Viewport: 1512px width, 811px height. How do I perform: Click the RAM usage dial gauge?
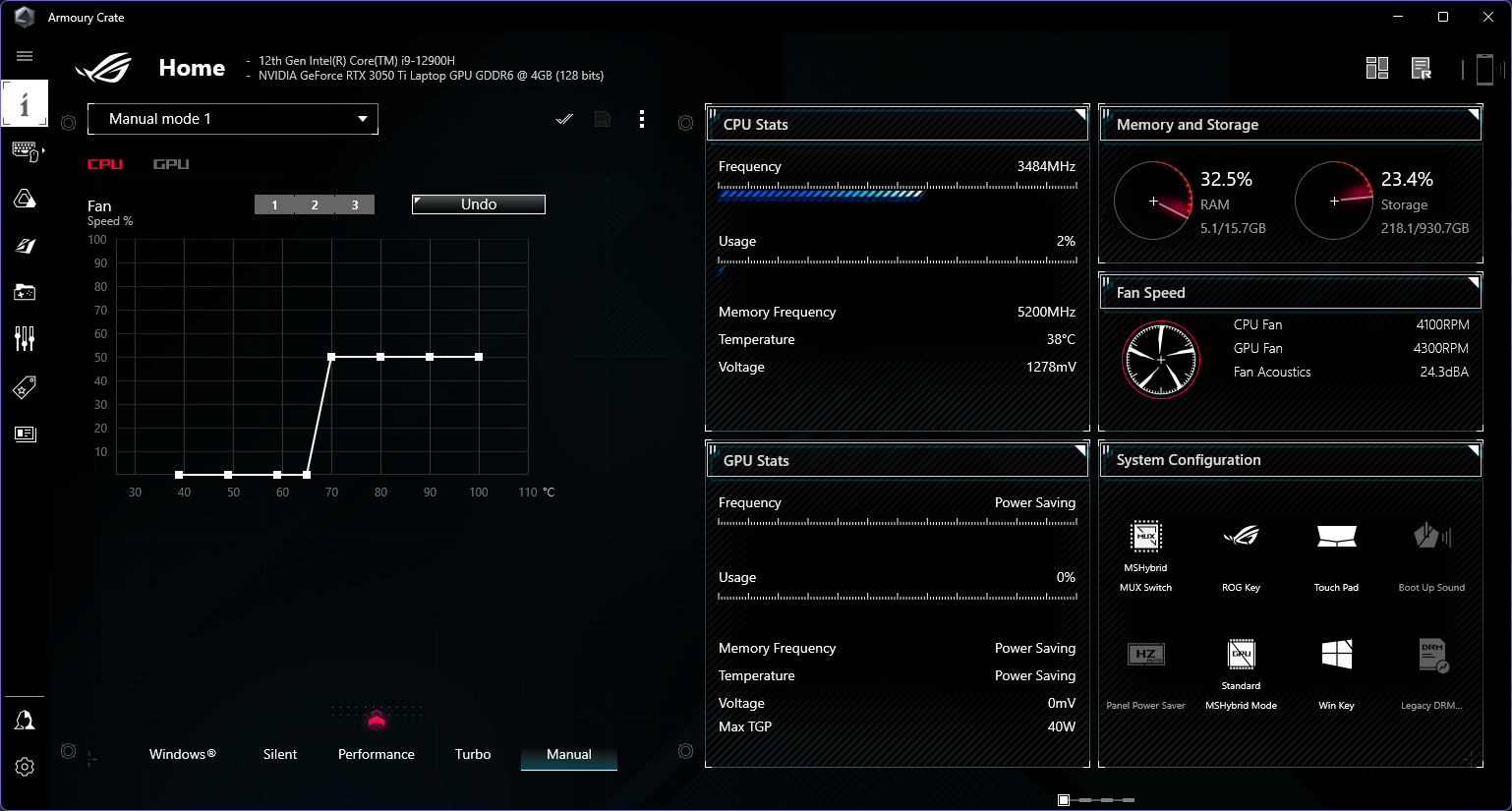pyautogui.click(x=1153, y=201)
